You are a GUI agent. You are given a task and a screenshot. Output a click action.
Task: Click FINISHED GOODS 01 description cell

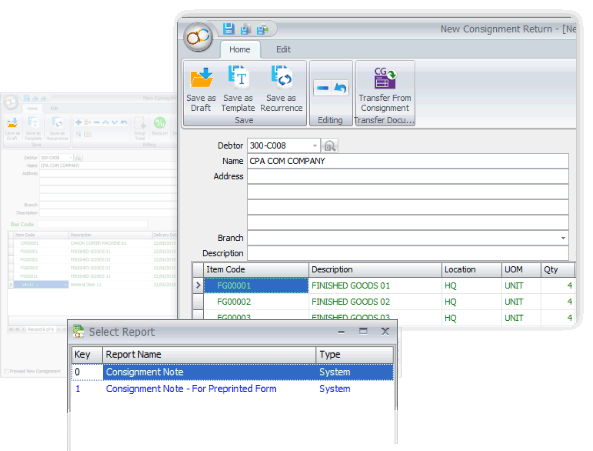[375, 285]
